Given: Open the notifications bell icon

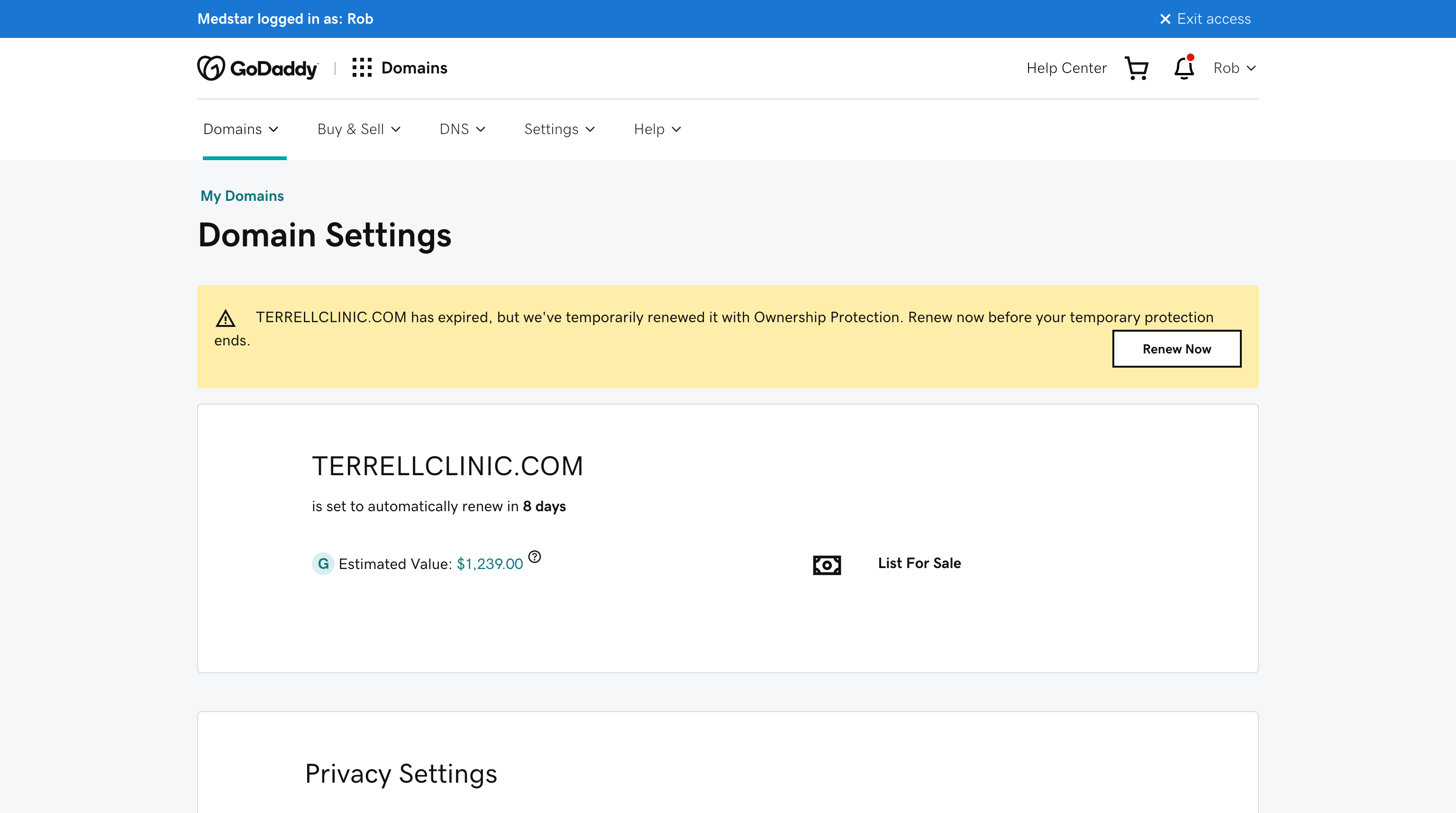Looking at the screenshot, I should [x=1184, y=68].
